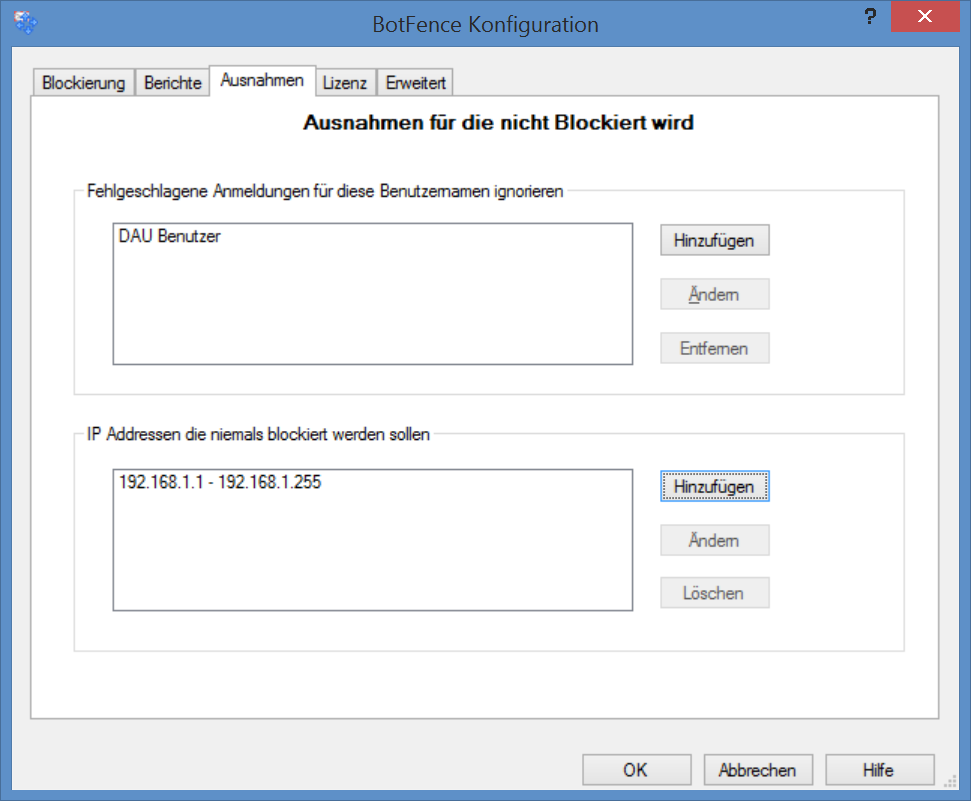Viewport: 971px width, 801px height.
Task: Switch to the Blockierung tab
Action: (x=84, y=82)
